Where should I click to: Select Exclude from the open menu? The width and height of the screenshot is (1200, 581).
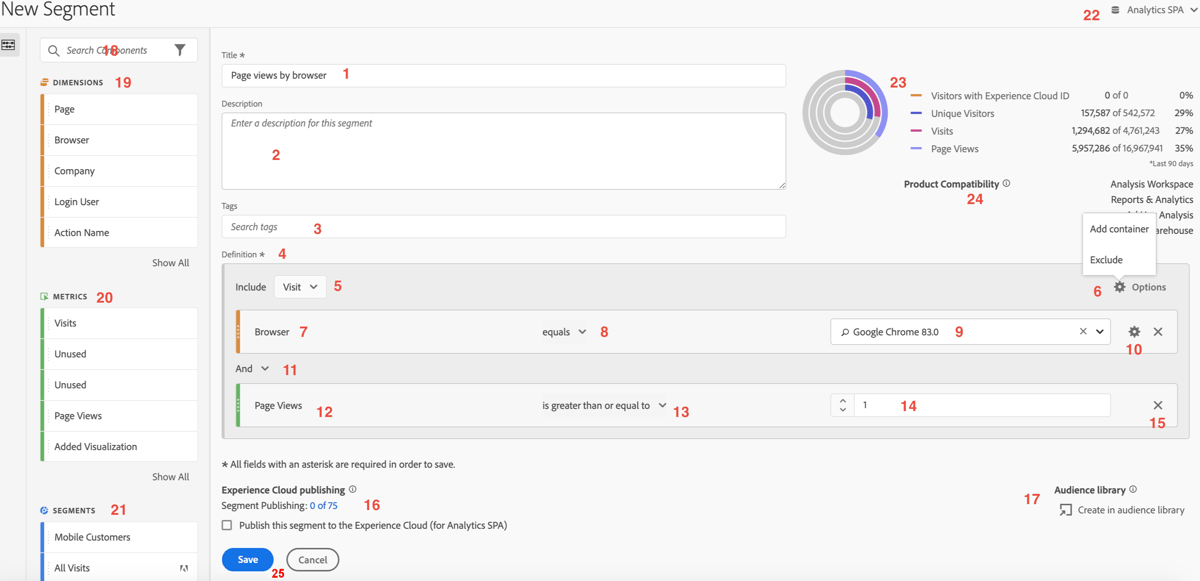point(1104,257)
